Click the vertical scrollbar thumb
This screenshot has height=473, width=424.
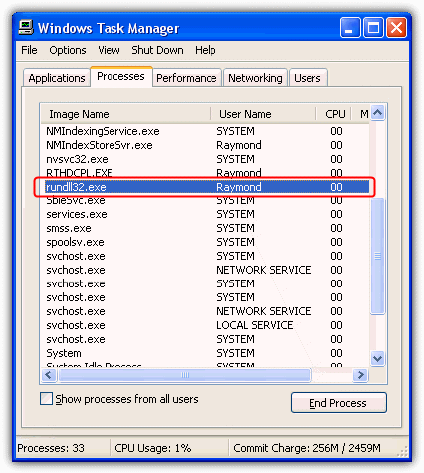pyautogui.click(x=378, y=256)
